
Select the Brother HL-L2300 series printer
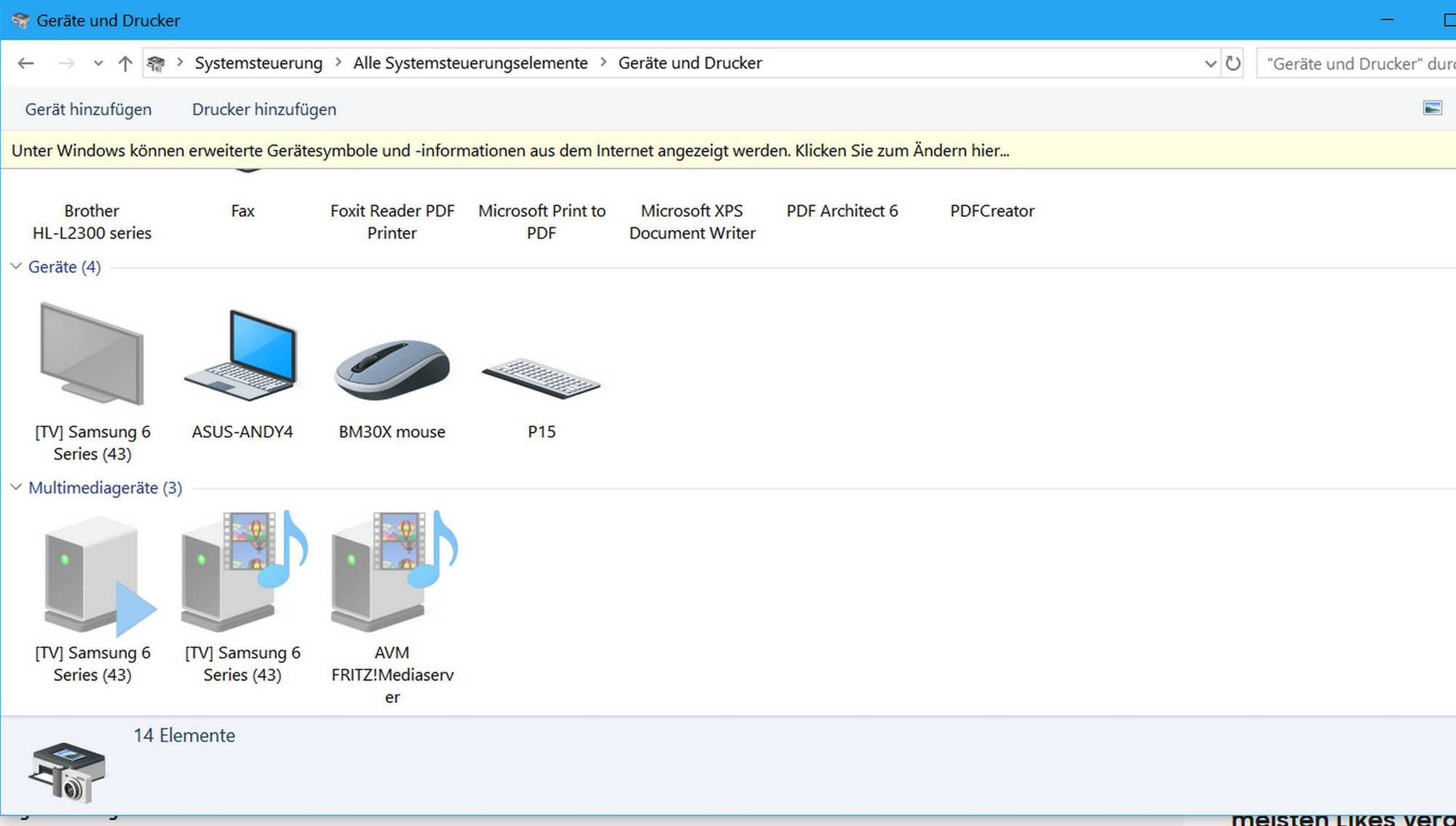click(92, 221)
